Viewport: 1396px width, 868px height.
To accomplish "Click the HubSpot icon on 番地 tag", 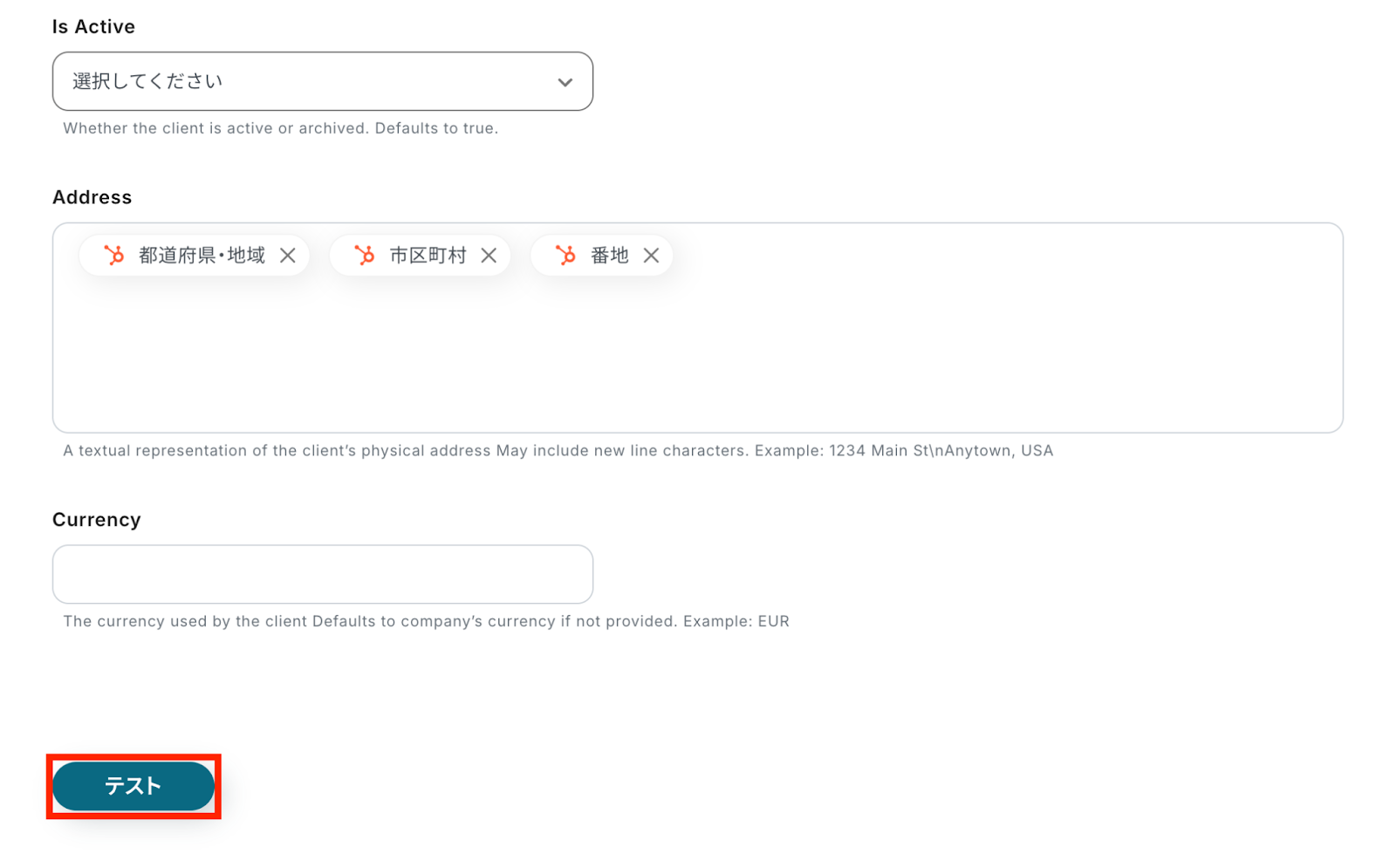I will point(566,255).
